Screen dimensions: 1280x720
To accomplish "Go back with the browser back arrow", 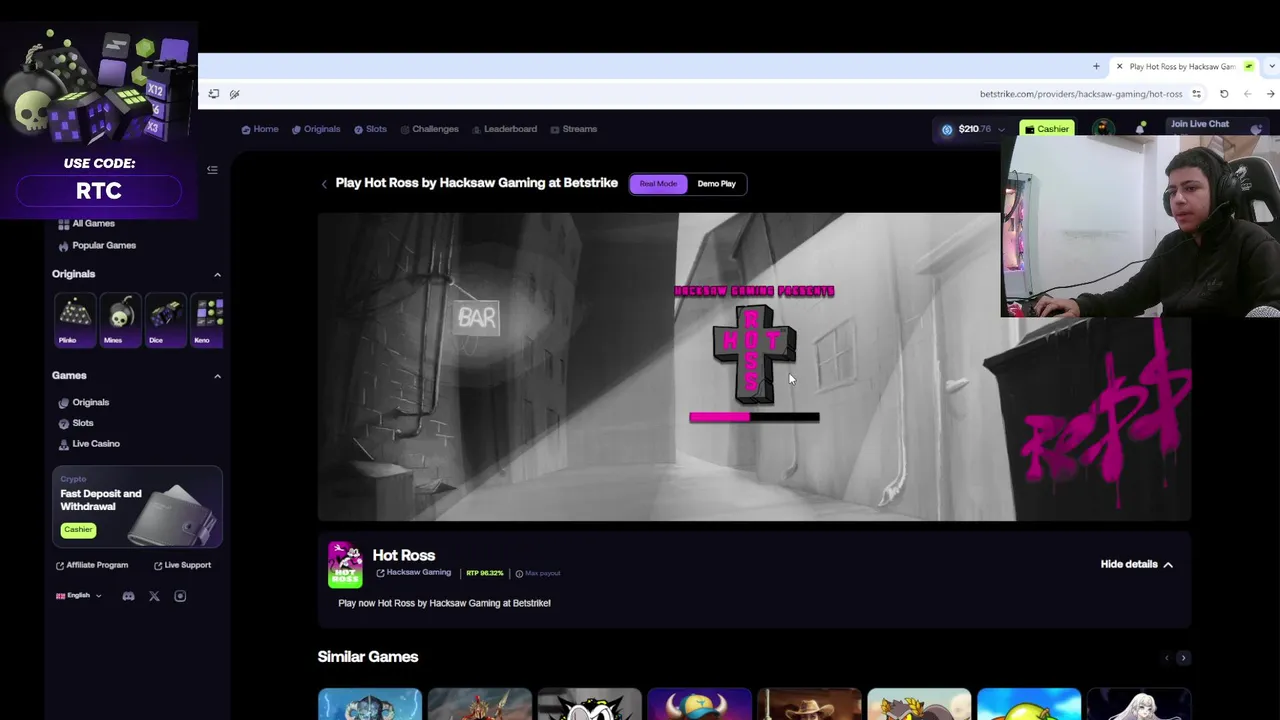I will pyautogui.click(x=1247, y=94).
